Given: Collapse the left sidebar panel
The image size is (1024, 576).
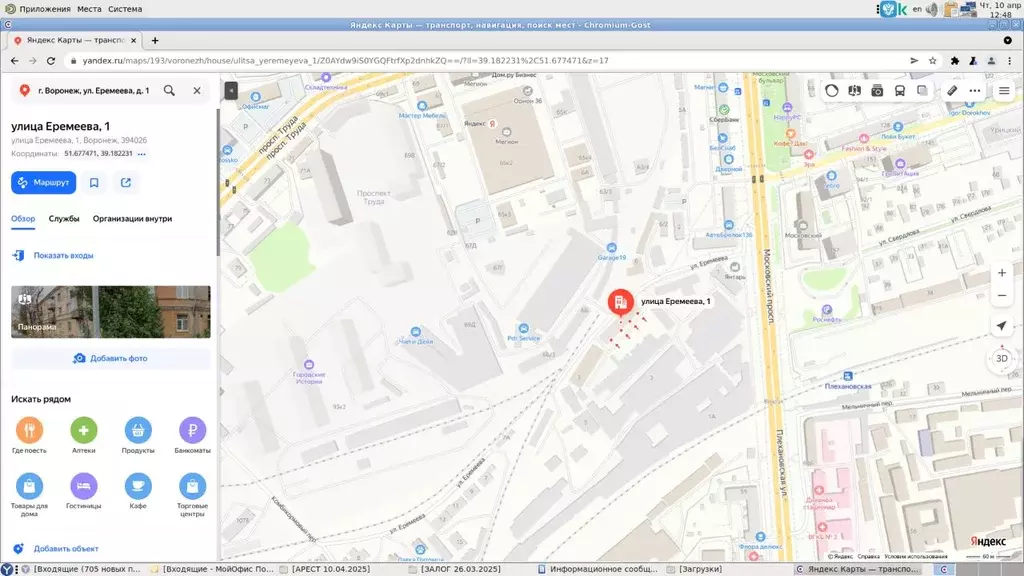Looking at the screenshot, I should click(231, 90).
